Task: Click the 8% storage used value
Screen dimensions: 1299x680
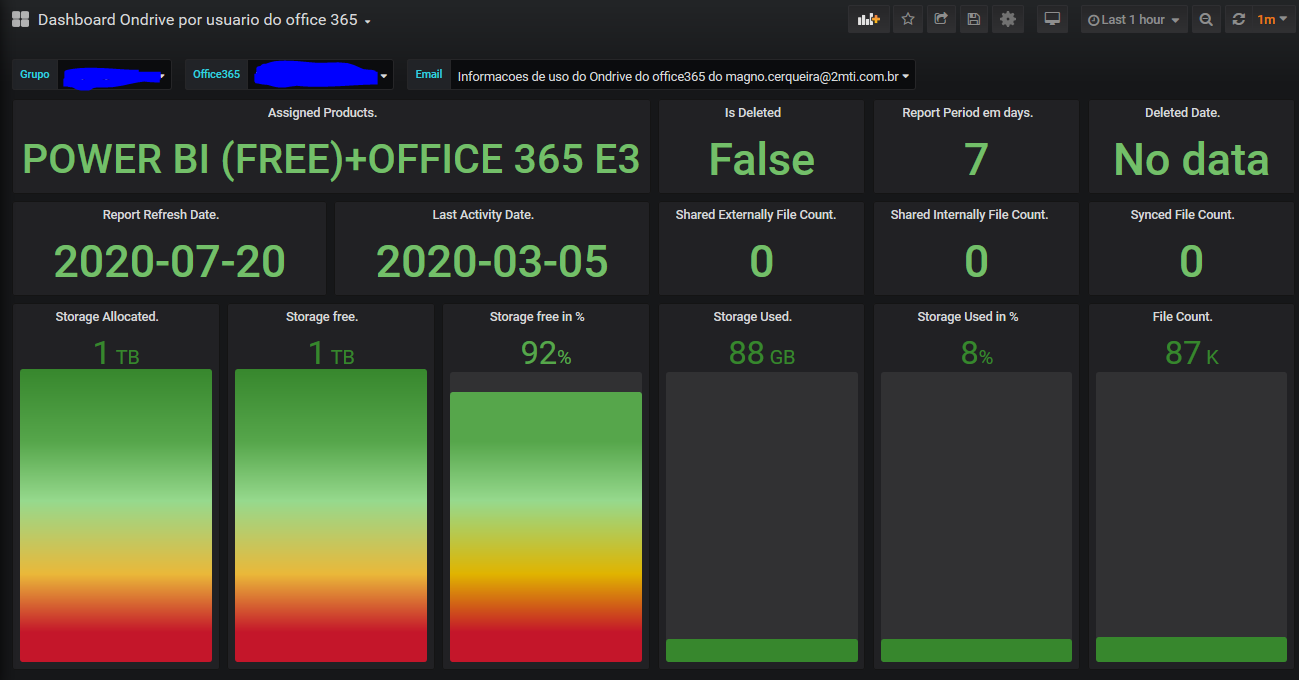Action: pyautogui.click(x=977, y=354)
